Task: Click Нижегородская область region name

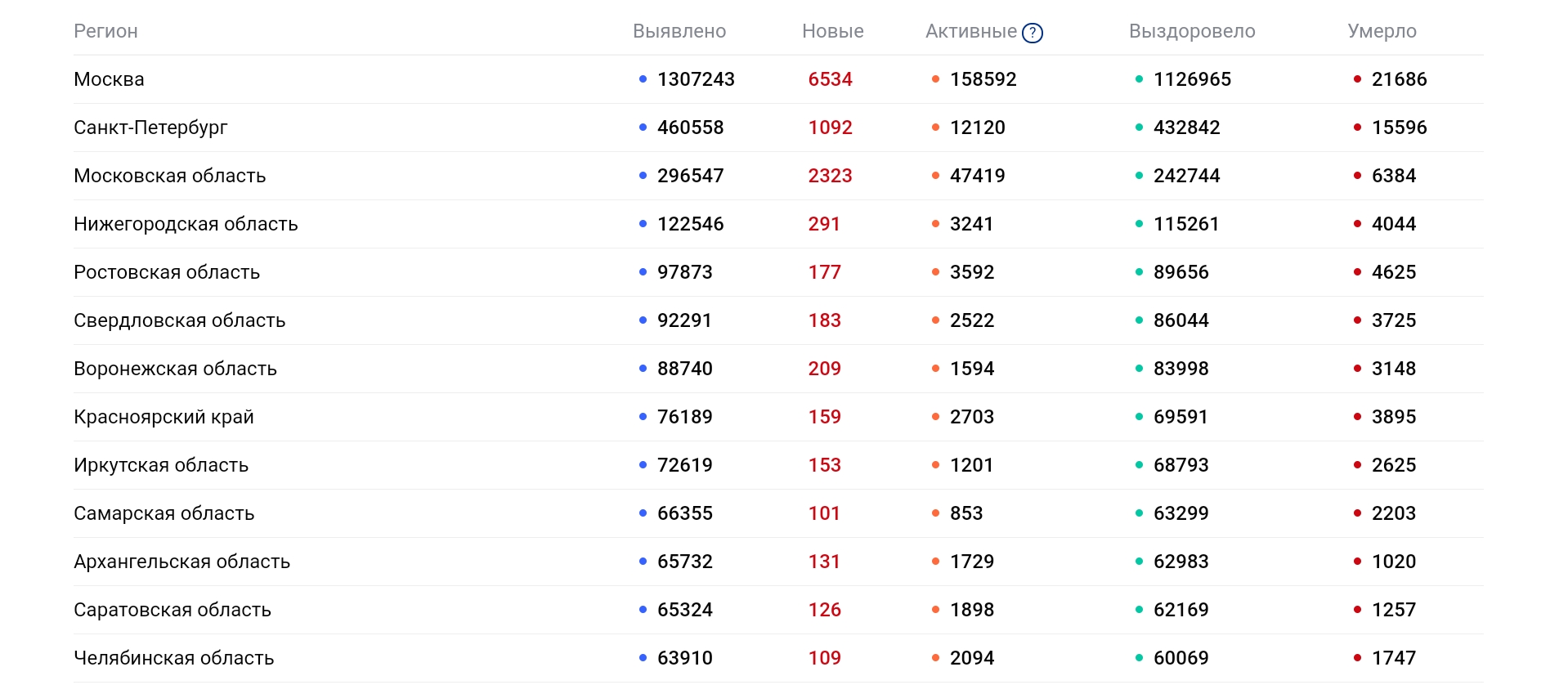Action: (x=186, y=224)
